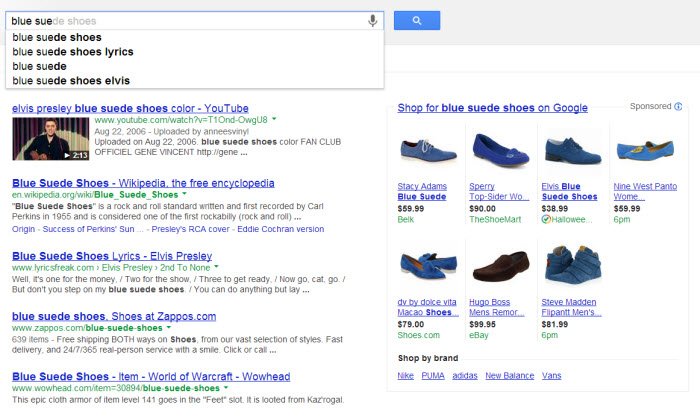Click Shop for blue suede shoes on Google
Image resolution: width=700 pixels, height=409 pixels.
492,108
